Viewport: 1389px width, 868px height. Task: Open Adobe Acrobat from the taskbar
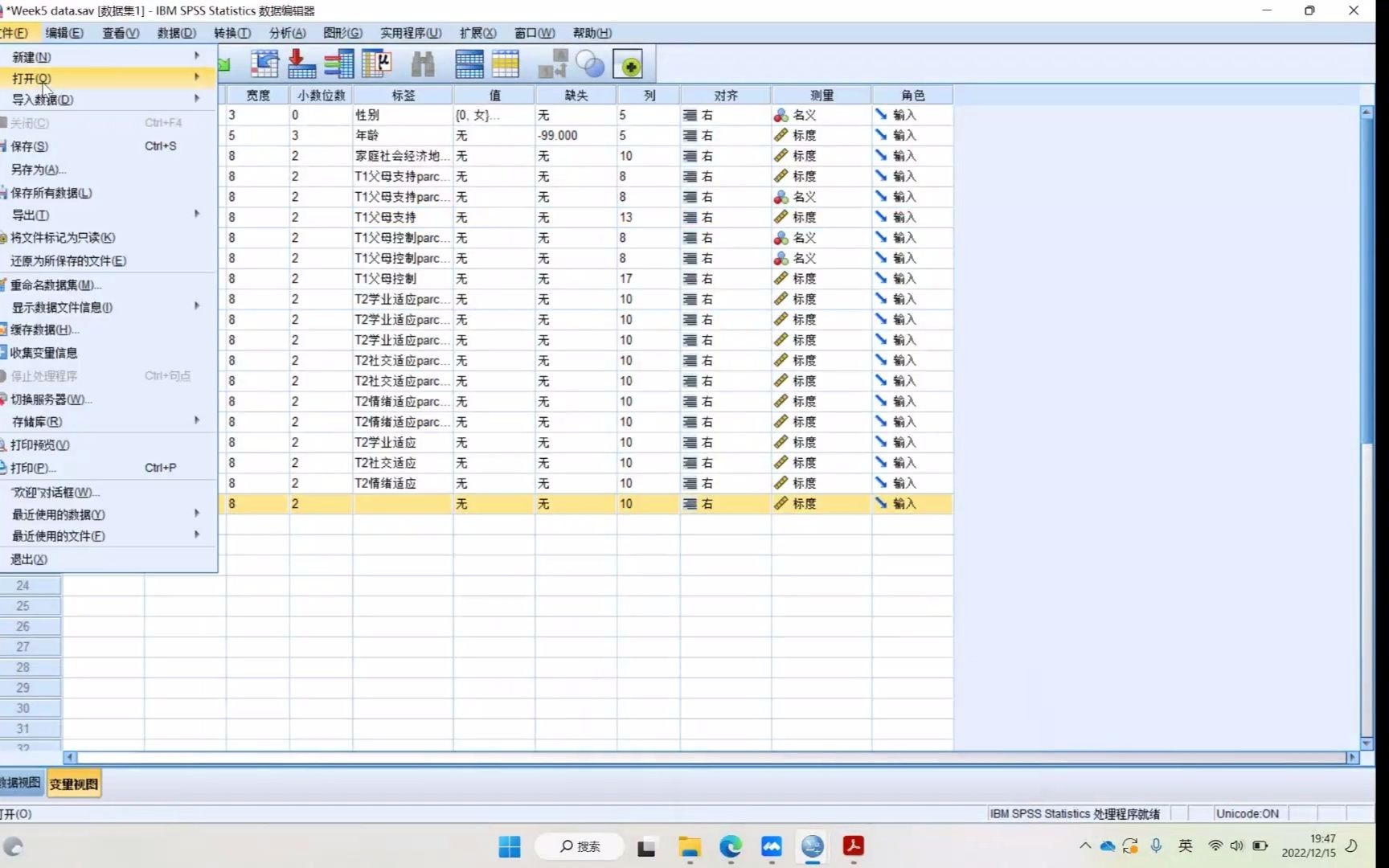point(853,846)
